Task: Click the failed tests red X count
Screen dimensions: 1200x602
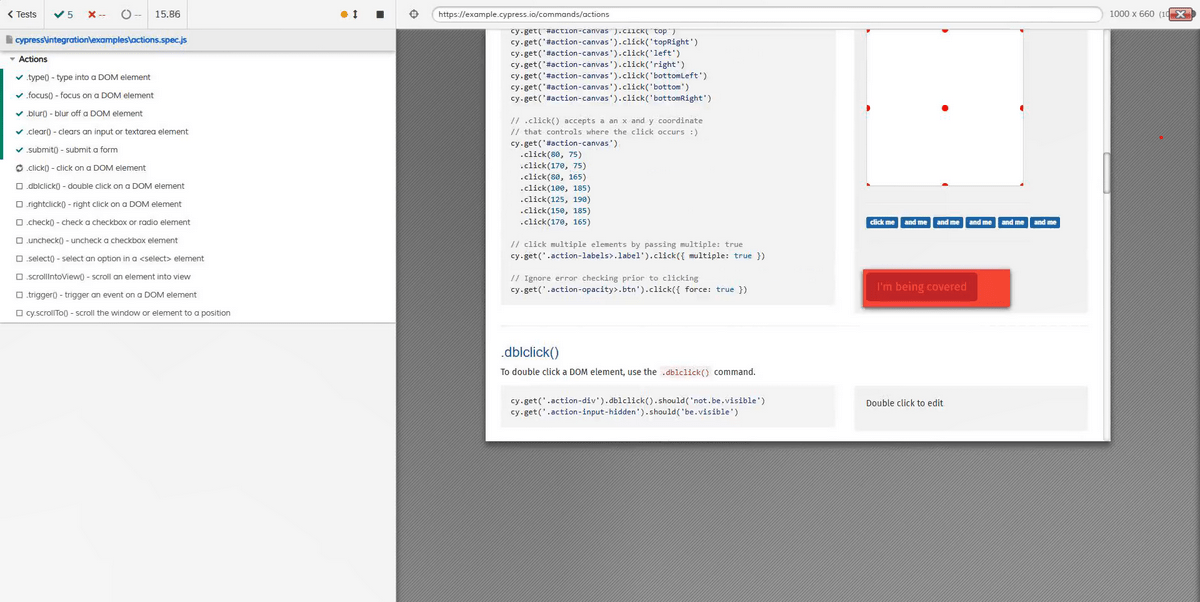Action: [98, 14]
